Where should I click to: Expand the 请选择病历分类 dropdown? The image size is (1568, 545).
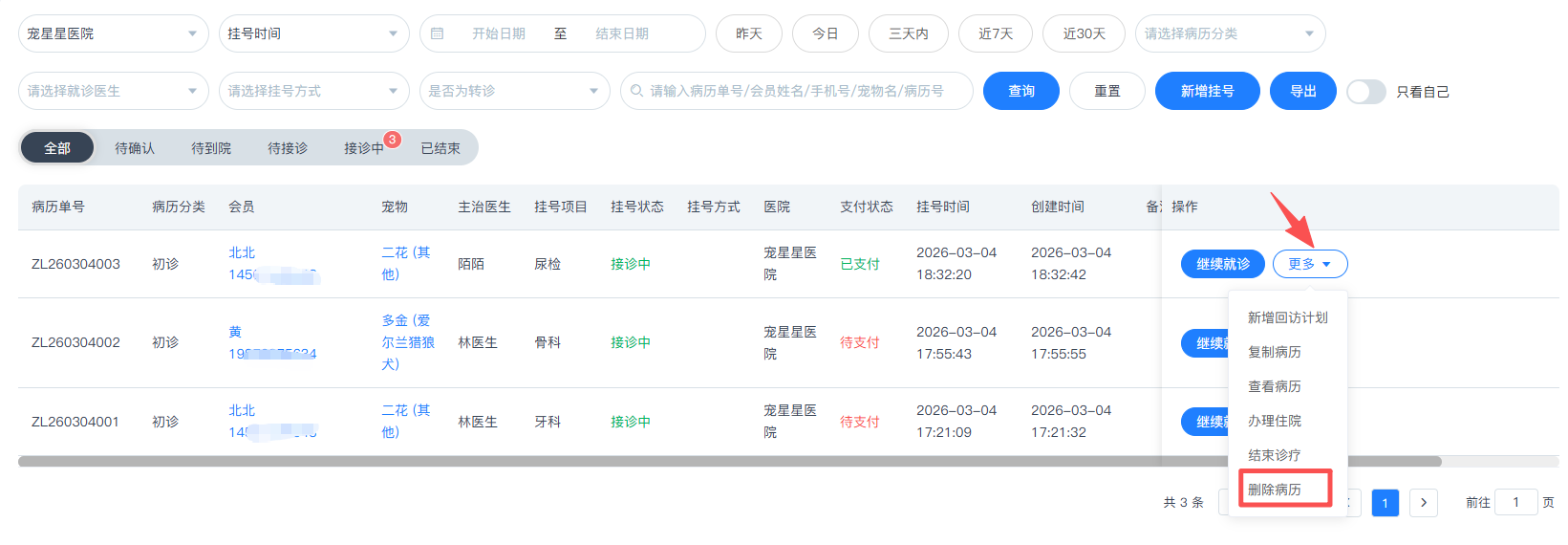pyautogui.click(x=1229, y=33)
